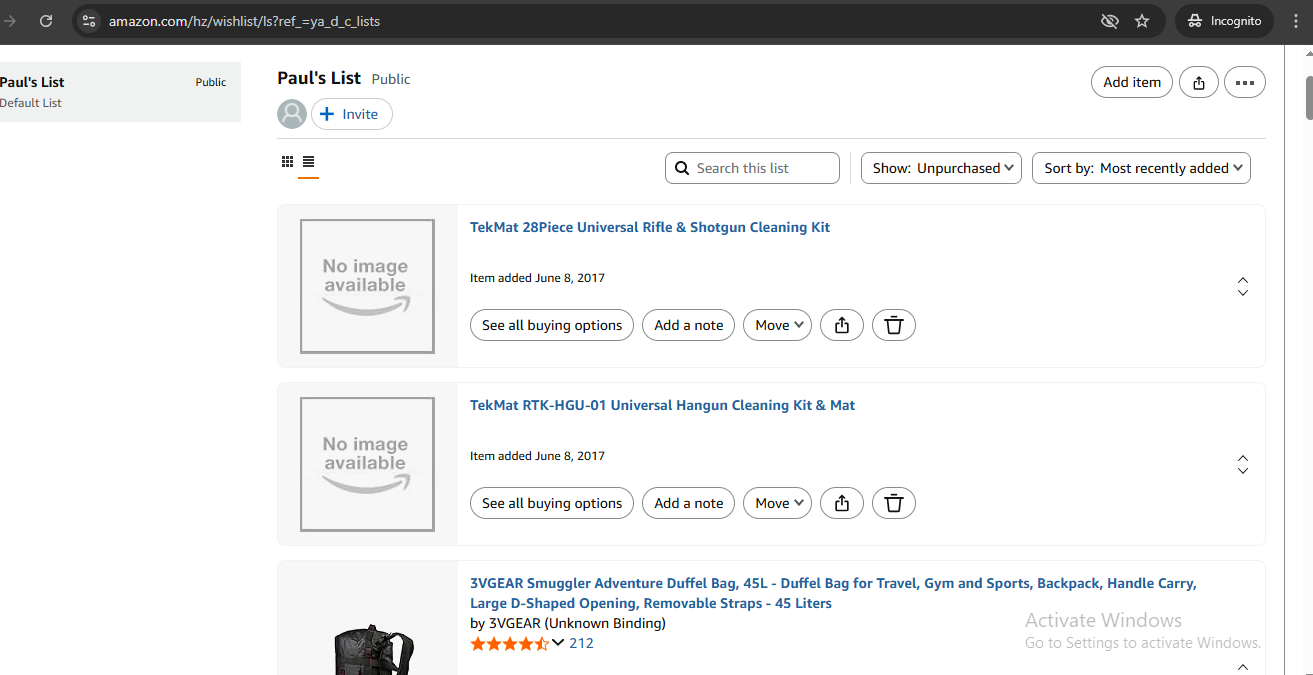This screenshot has width=1313, height=675.
Task: Invite someone to the list
Action: tap(352, 114)
